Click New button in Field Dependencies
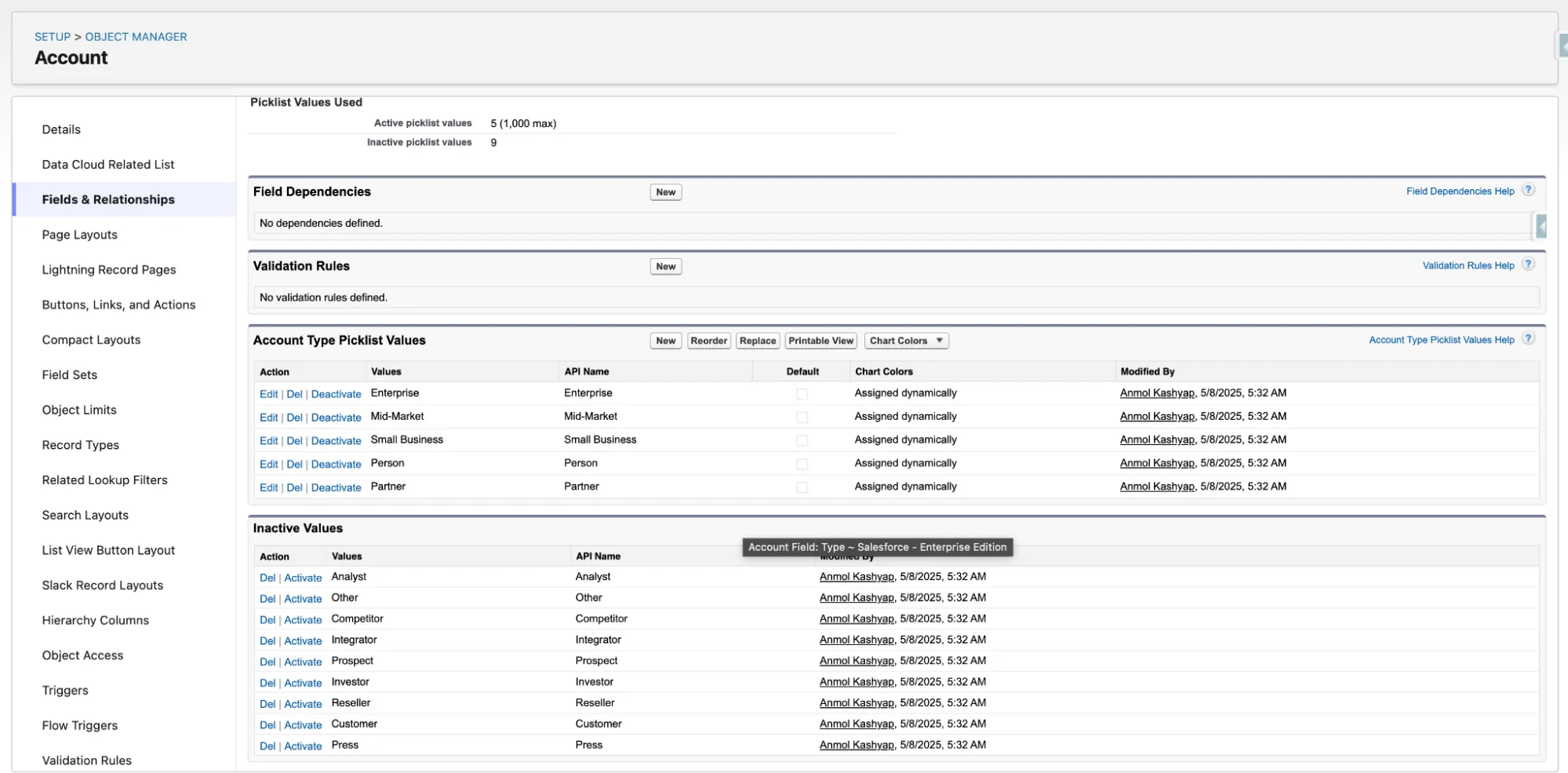1568x773 pixels. tap(665, 192)
